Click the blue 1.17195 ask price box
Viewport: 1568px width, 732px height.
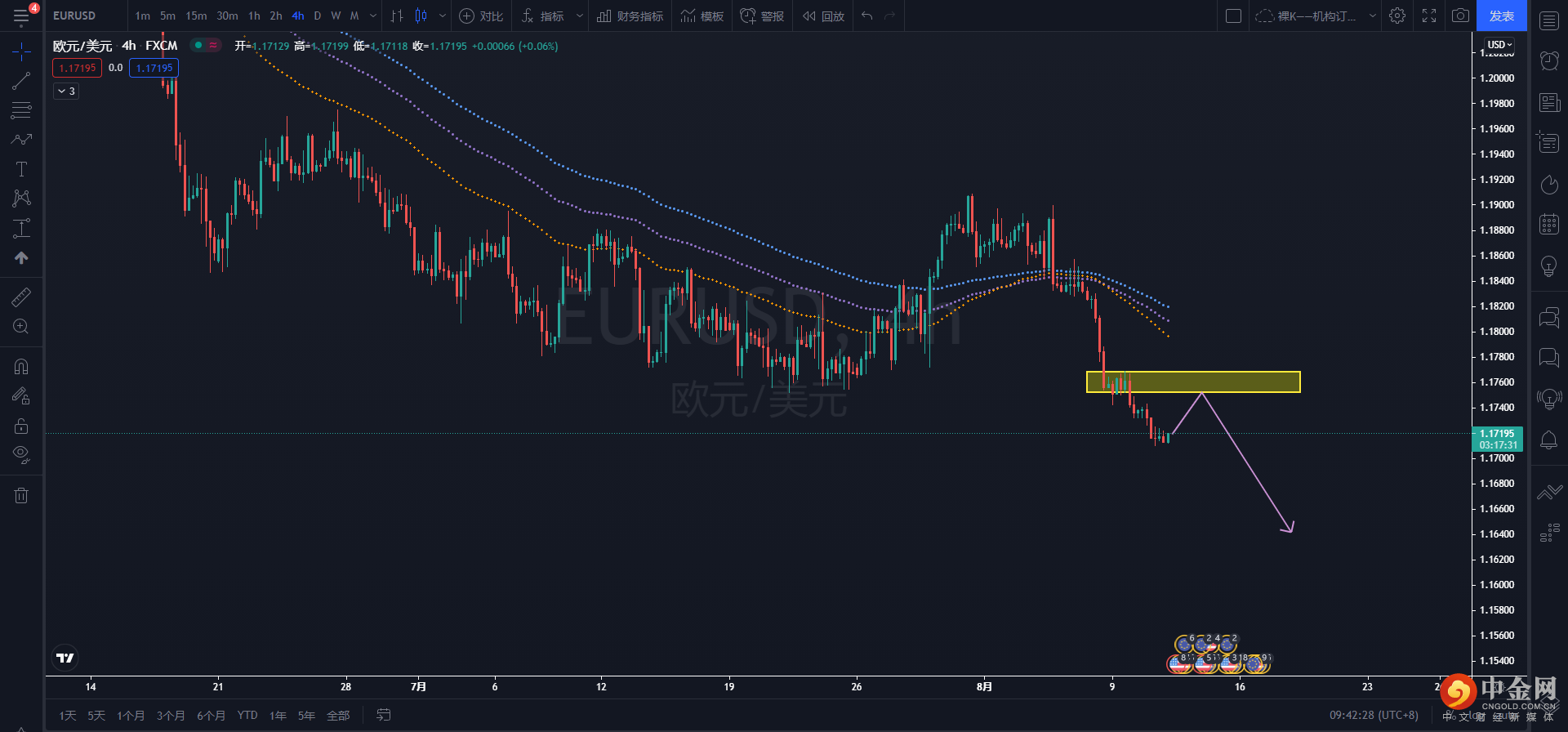click(154, 68)
